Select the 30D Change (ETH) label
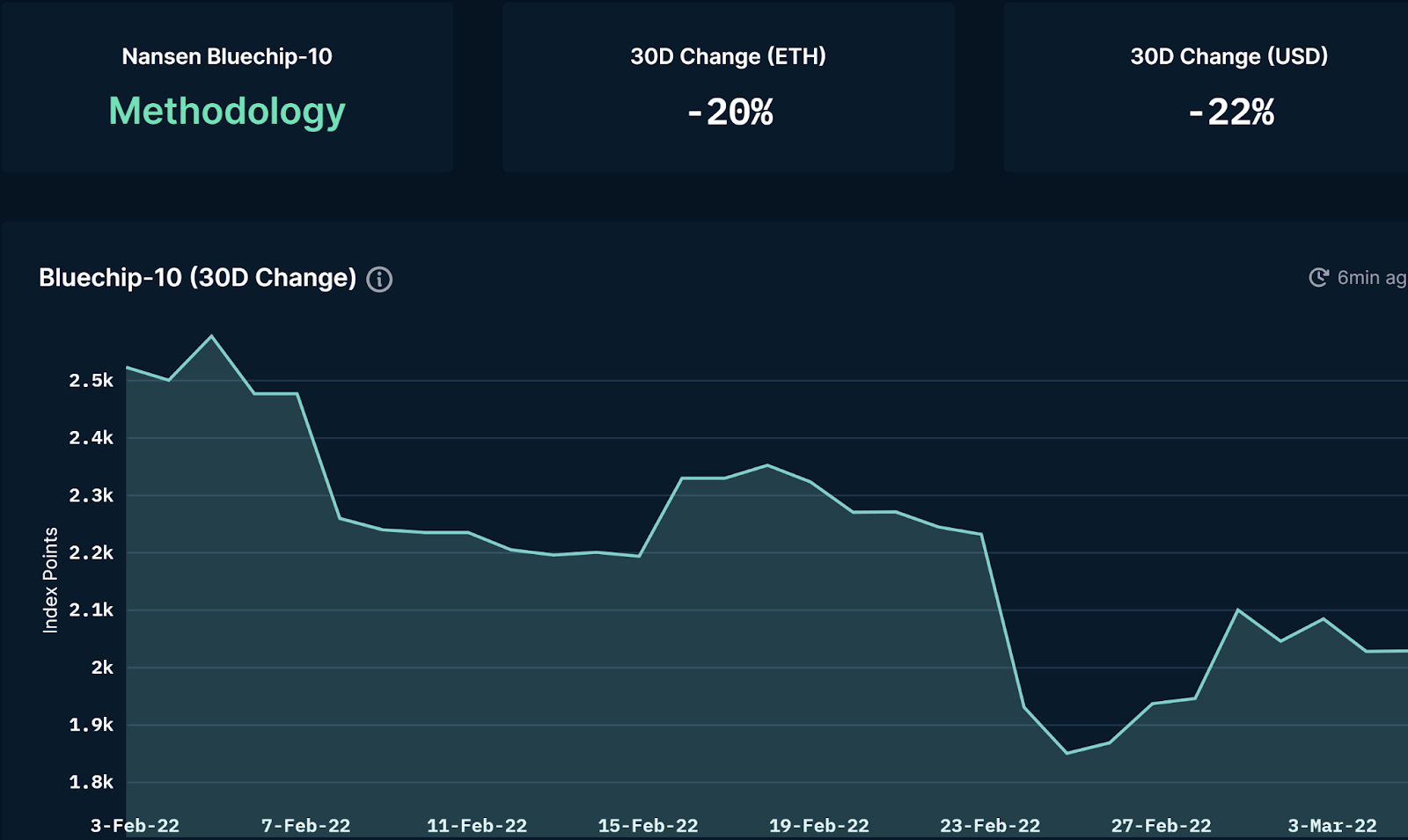The width and height of the screenshot is (1408, 840). (x=729, y=56)
